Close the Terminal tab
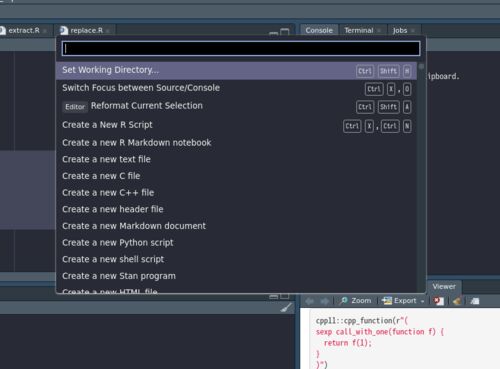The height and width of the screenshot is (369, 500). click(x=379, y=31)
